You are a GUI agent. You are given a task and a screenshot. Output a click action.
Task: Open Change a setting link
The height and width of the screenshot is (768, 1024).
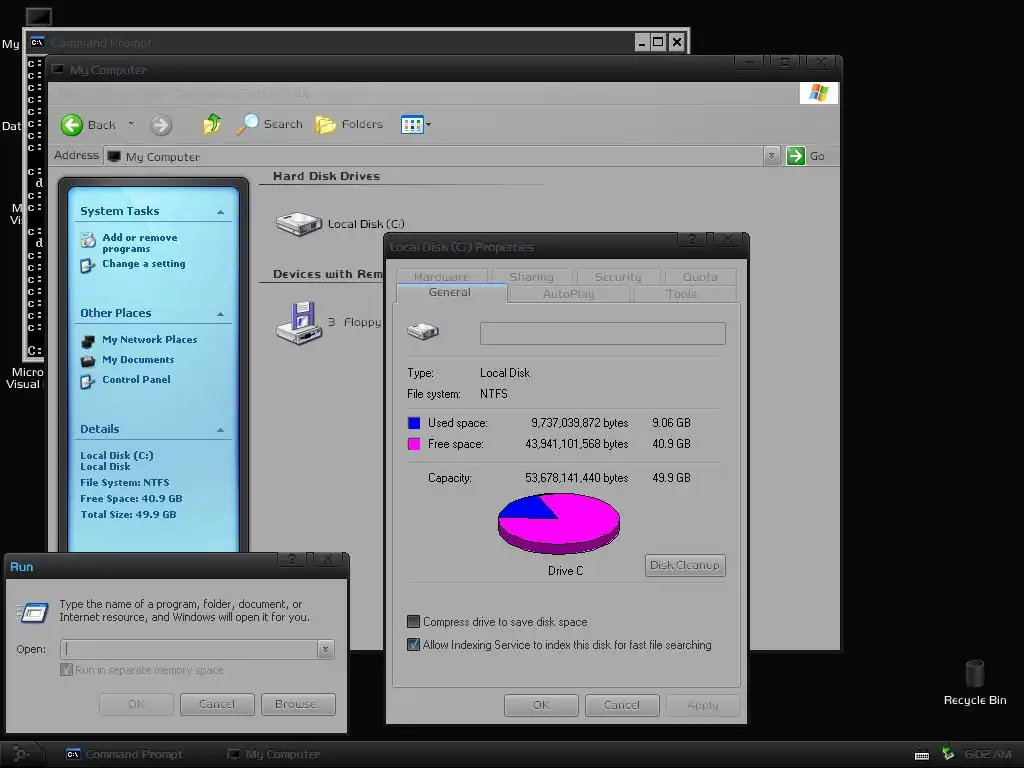tap(144, 264)
